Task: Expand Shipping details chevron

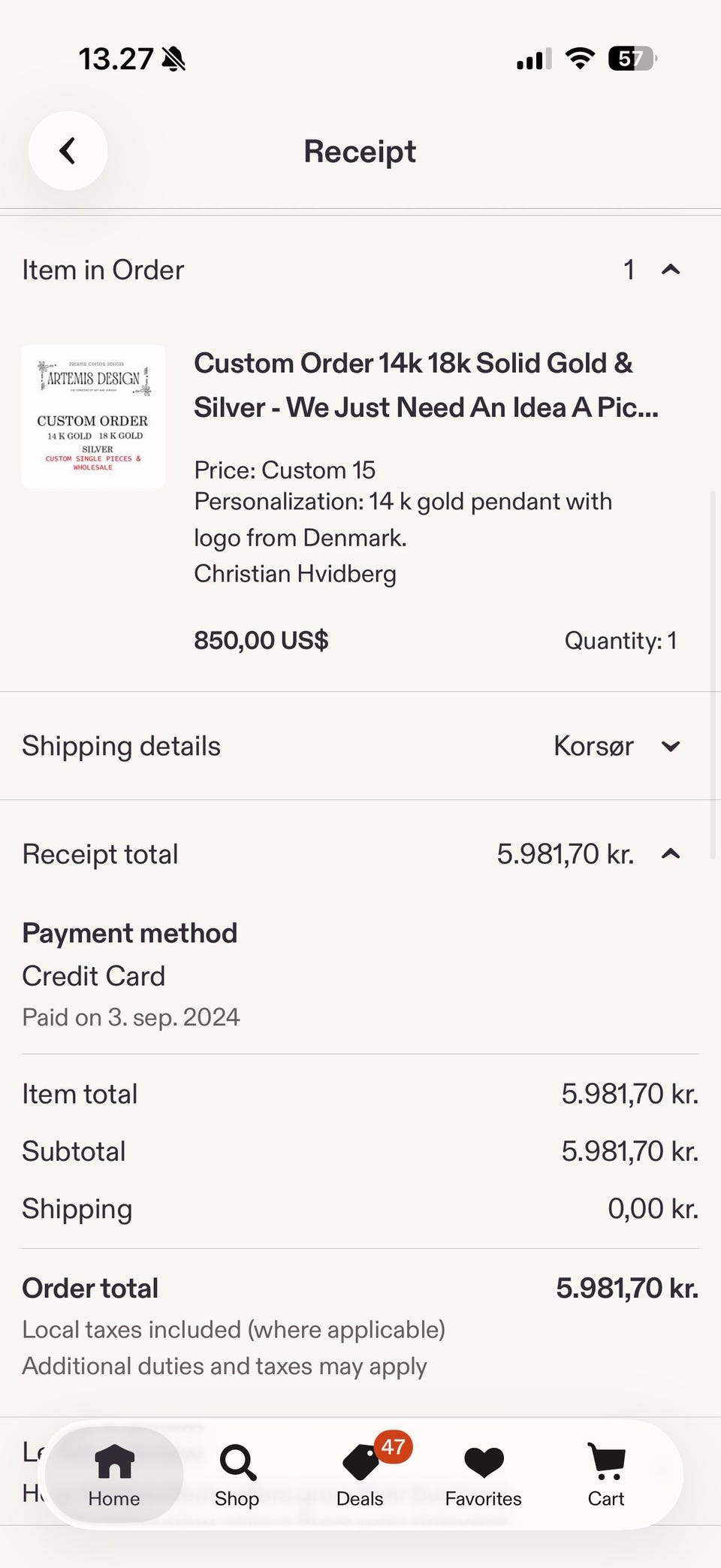Action: [x=671, y=746]
